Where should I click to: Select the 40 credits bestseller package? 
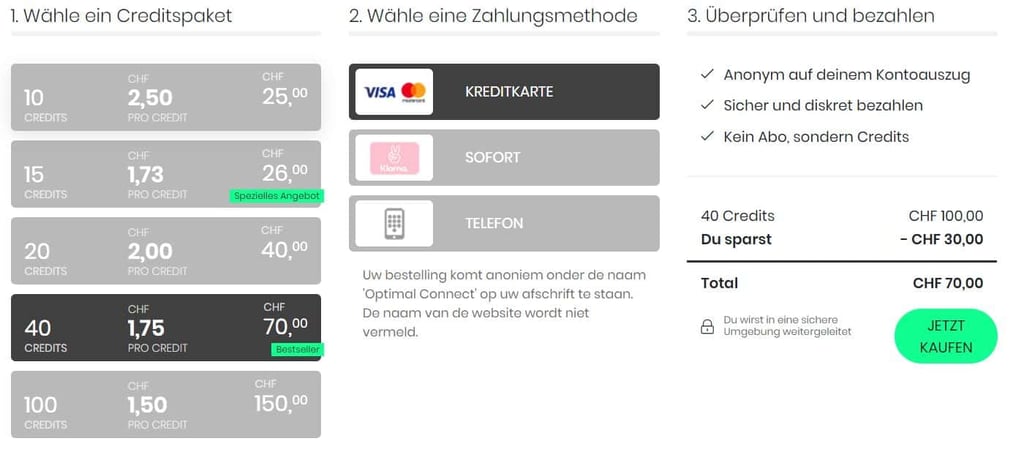click(x=166, y=327)
